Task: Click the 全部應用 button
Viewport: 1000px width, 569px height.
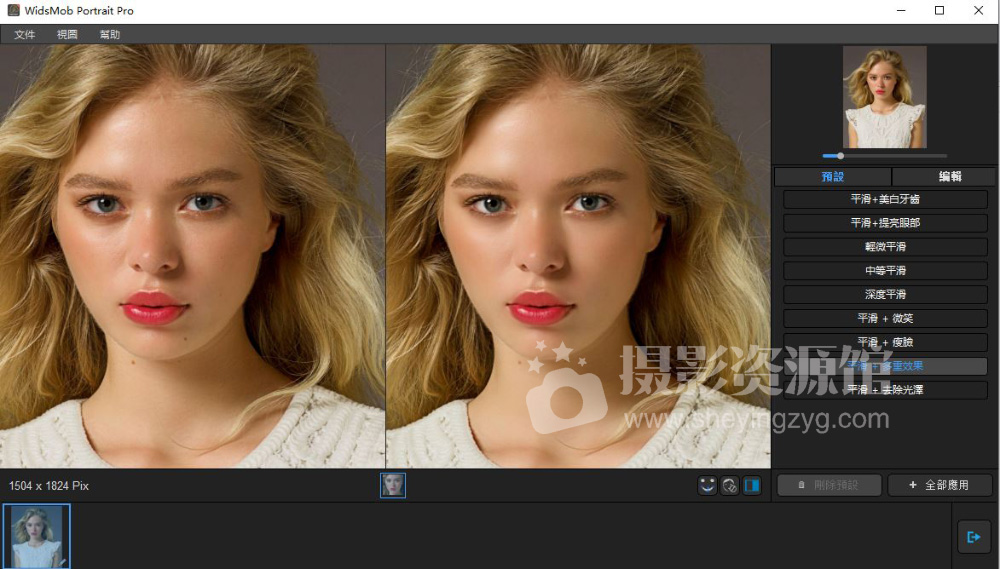Action: (940, 485)
